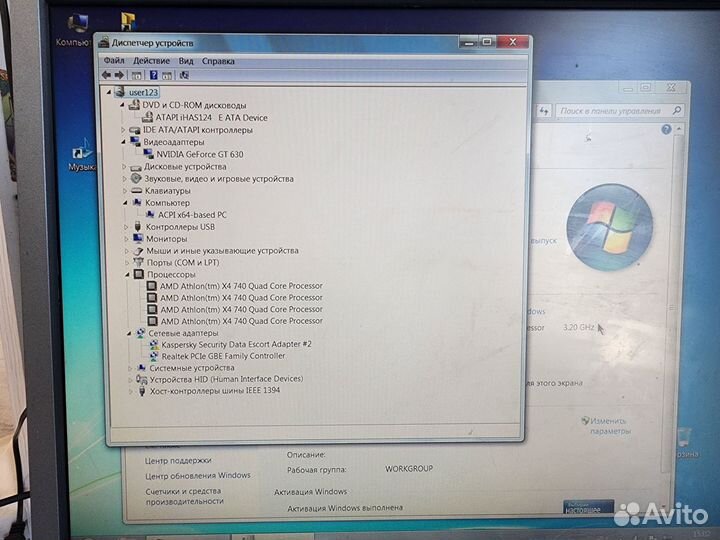
Task: Click the Мониторы category icon
Action: pos(138,238)
